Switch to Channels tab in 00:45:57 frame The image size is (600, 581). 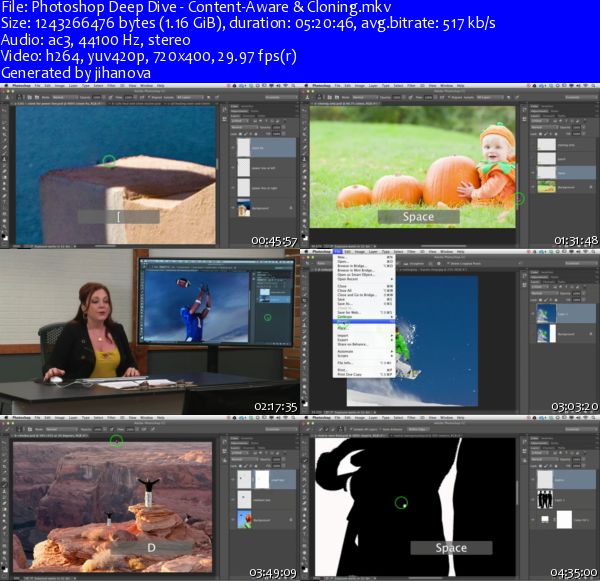pos(249,116)
